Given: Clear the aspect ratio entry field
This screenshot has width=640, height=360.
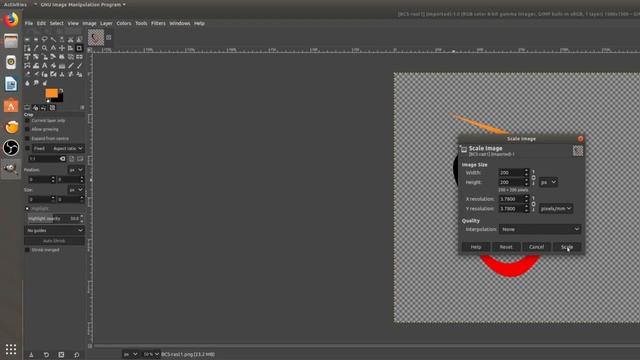Looking at the screenshot, I should click(62, 159).
